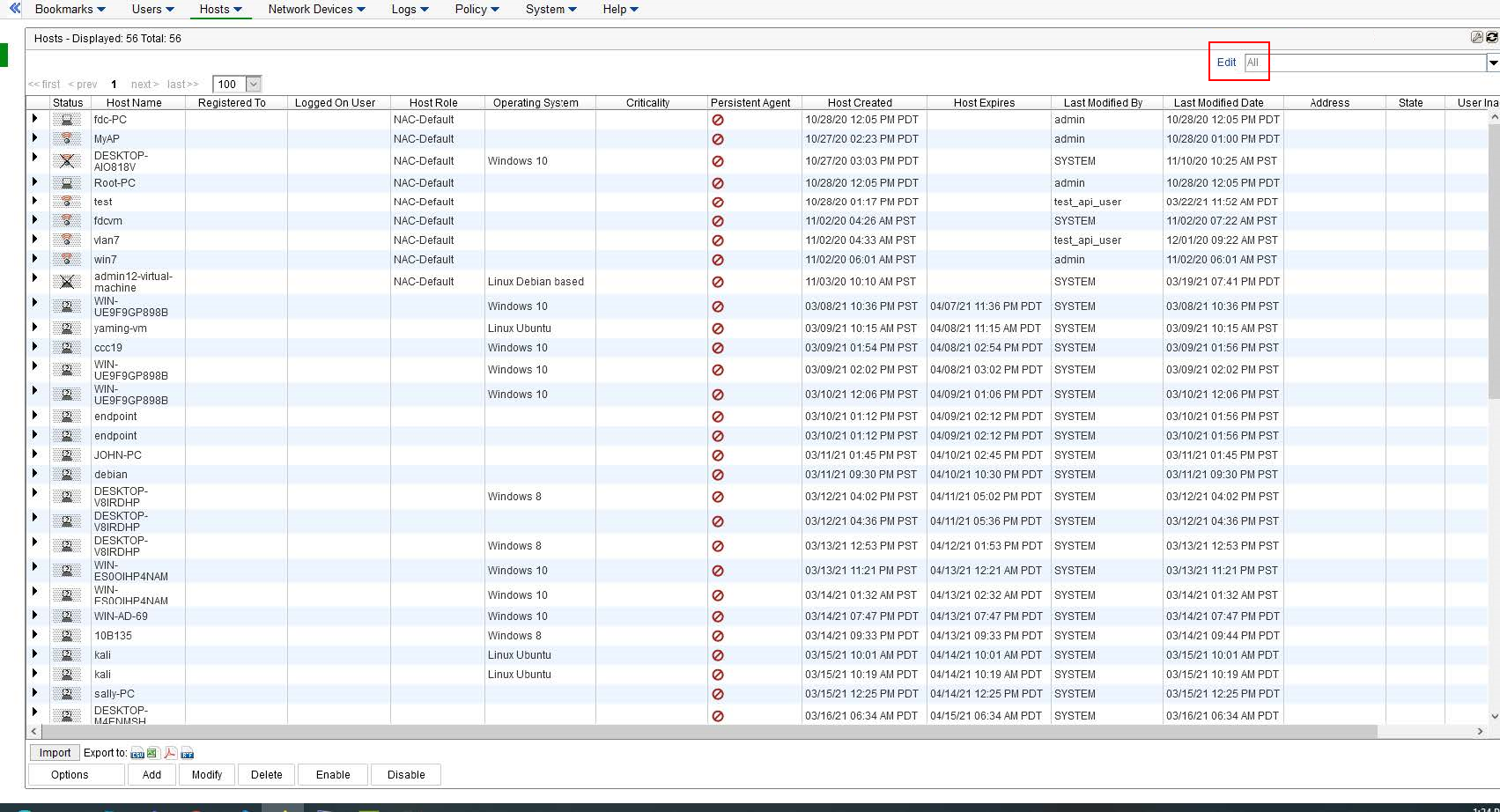Open the wrench settings icon
The image size is (1500, 812).
click(x=1477, y=37)
